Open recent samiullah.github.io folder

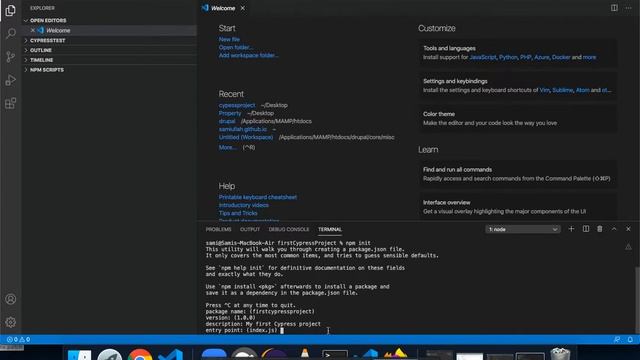(242, 129)
